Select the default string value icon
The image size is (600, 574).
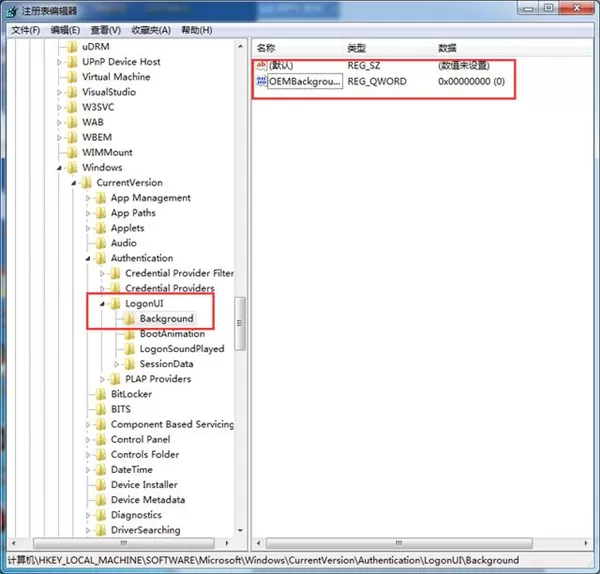[x=261, y=65]
